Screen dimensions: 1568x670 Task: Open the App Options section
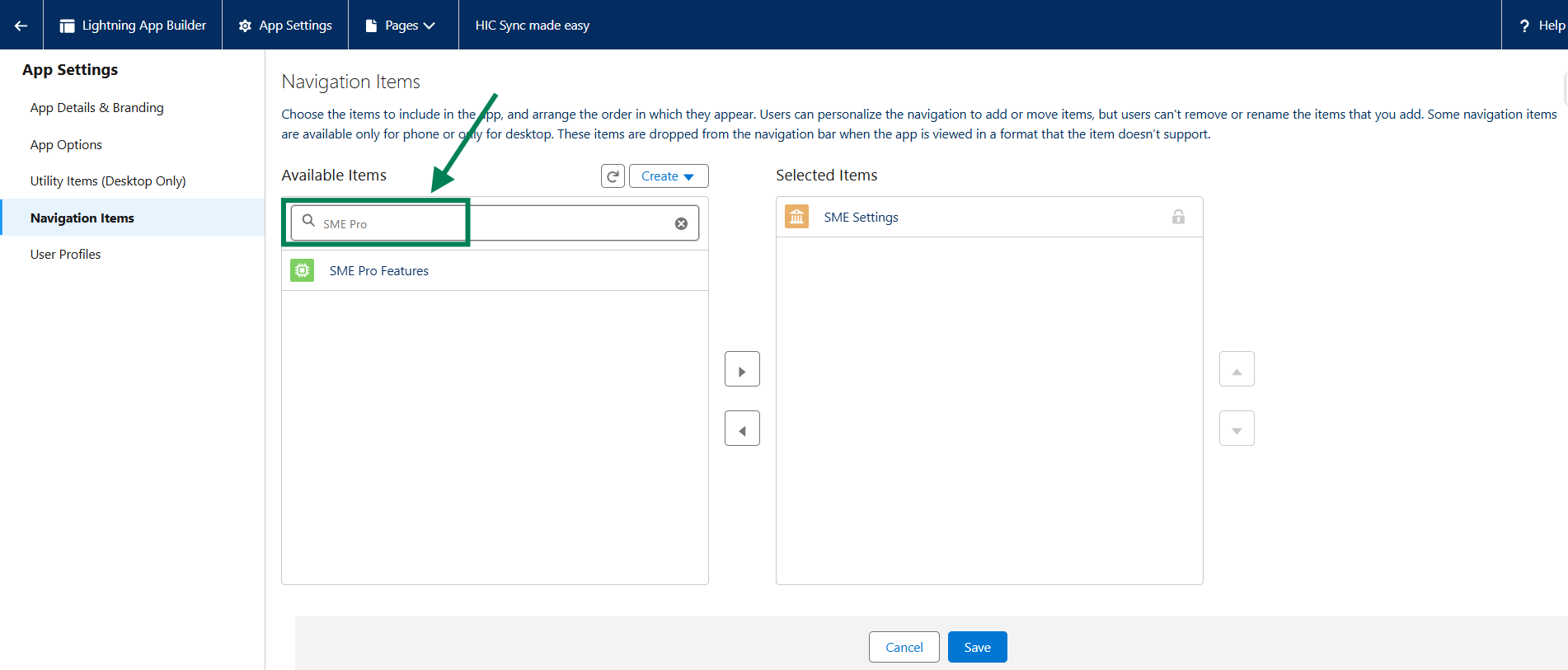point(66,145)
